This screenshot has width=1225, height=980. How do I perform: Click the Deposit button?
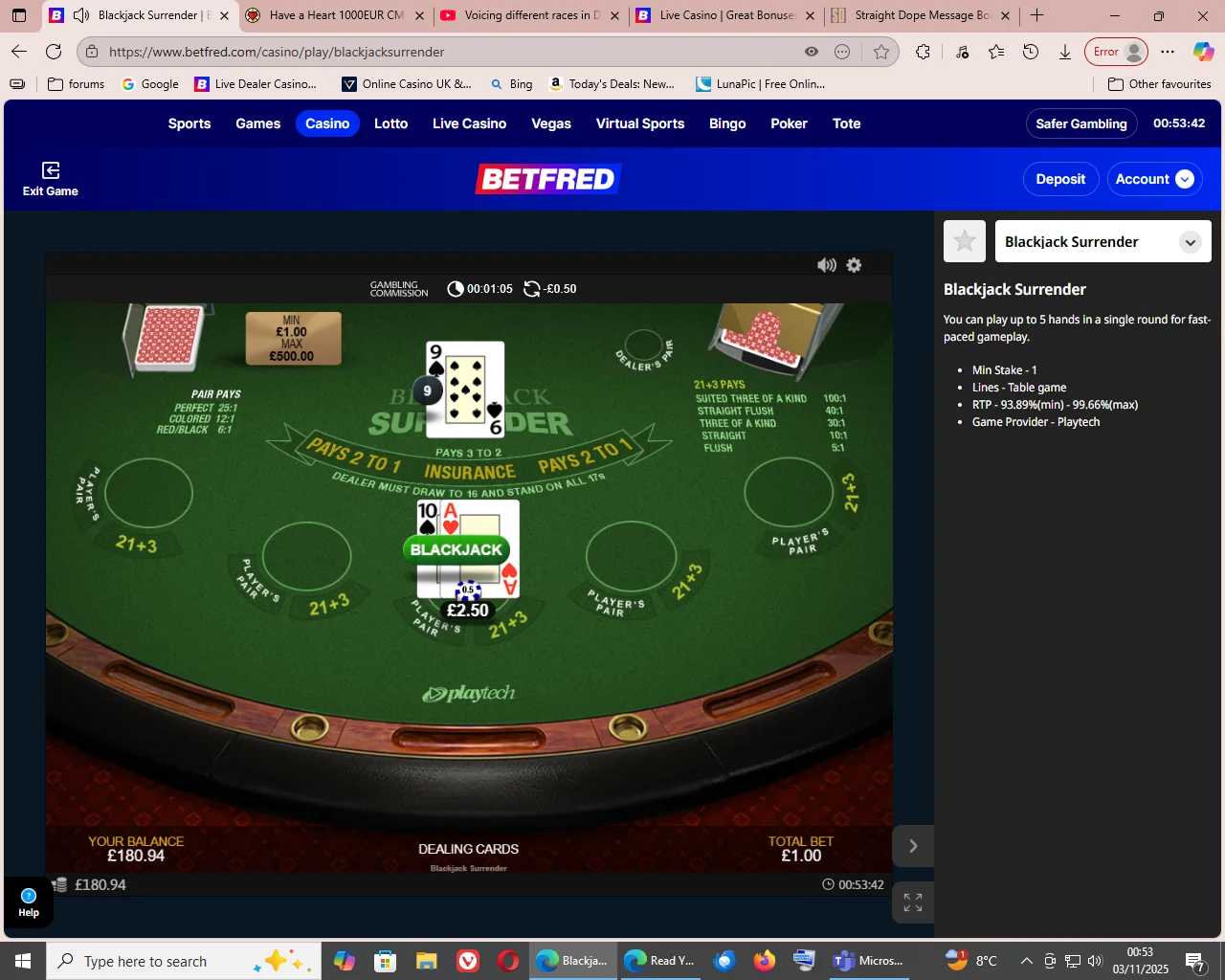point(1060,179)
